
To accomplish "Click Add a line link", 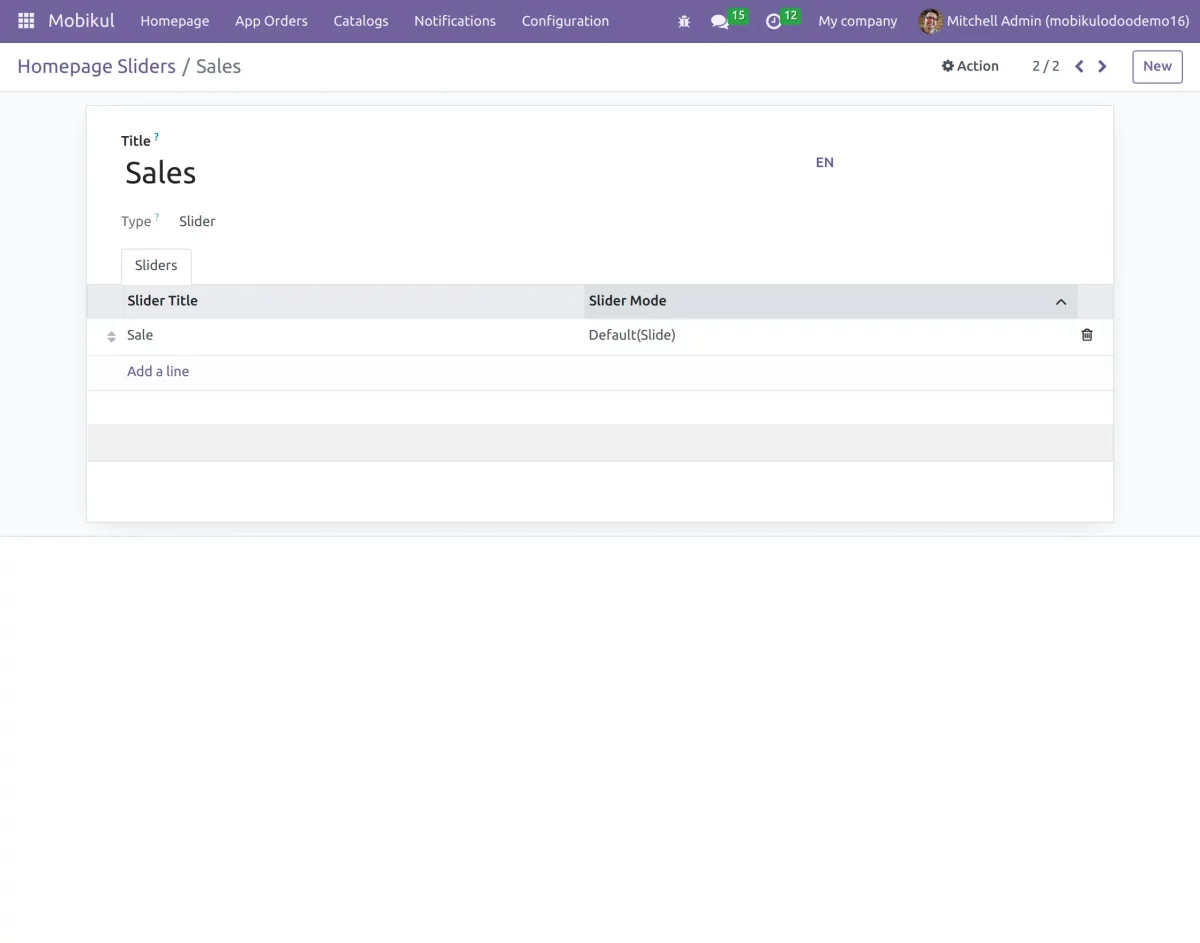I will pos(158,371).
